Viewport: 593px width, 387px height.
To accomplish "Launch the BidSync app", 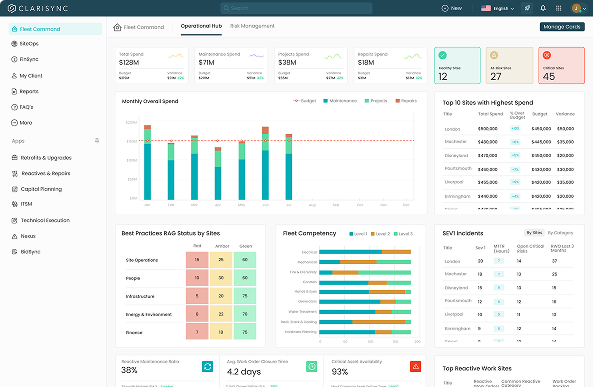I will pyautogui.click(x=26, y=252).
